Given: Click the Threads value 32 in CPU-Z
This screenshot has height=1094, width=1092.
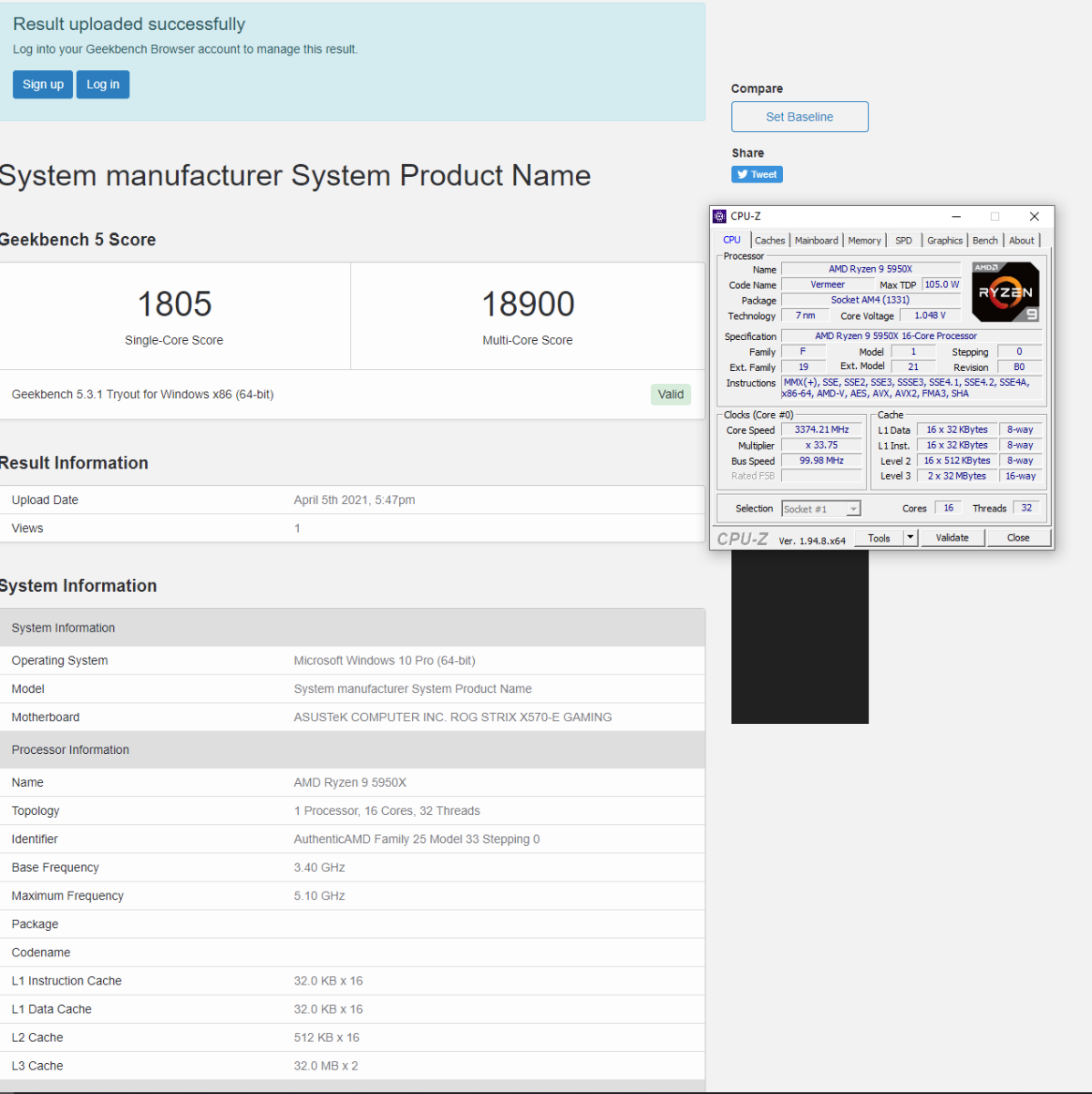Looking at the screenshot, I should click(x=1026, y=508).
